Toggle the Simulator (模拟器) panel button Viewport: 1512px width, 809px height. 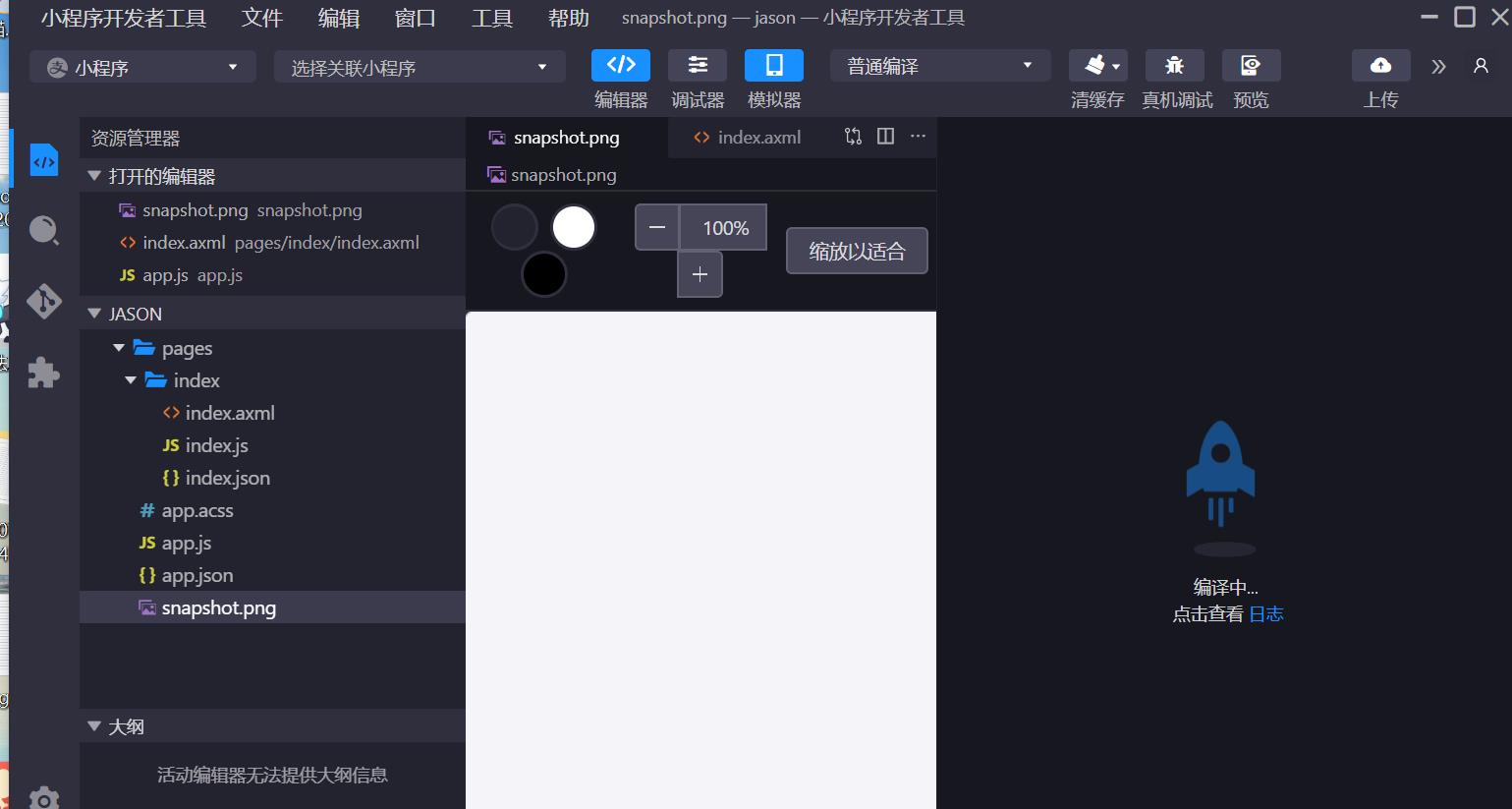774,65
